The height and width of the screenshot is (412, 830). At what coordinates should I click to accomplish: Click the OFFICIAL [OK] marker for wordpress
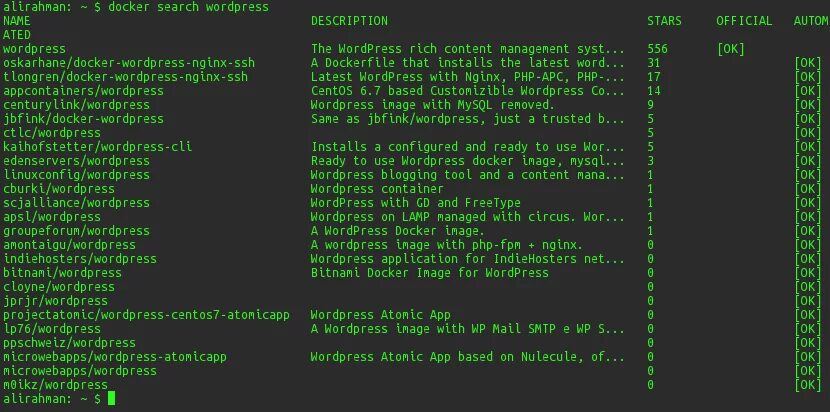[730, 49]
